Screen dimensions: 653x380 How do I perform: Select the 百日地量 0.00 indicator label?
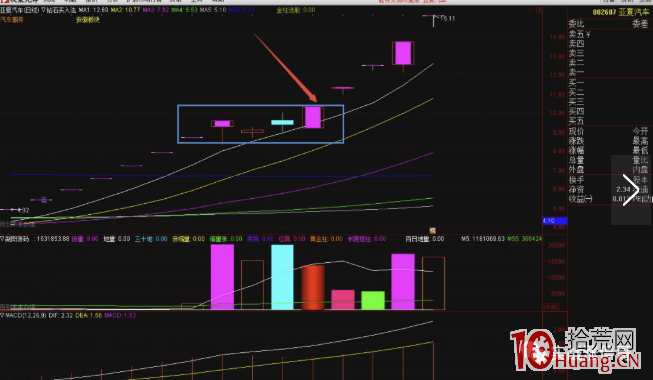click(x=425, y=239)
